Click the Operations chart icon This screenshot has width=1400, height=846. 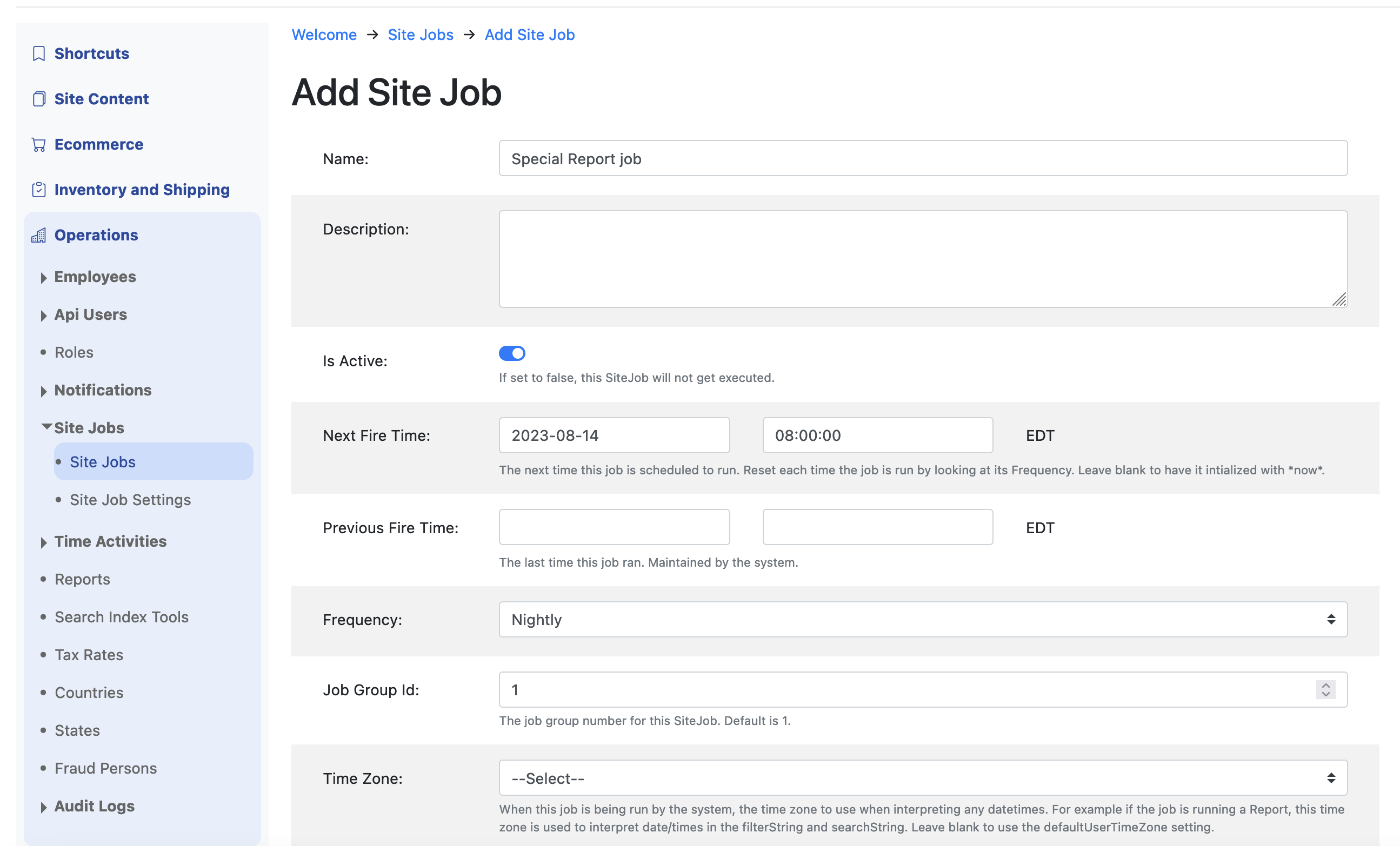pos(38,235)
